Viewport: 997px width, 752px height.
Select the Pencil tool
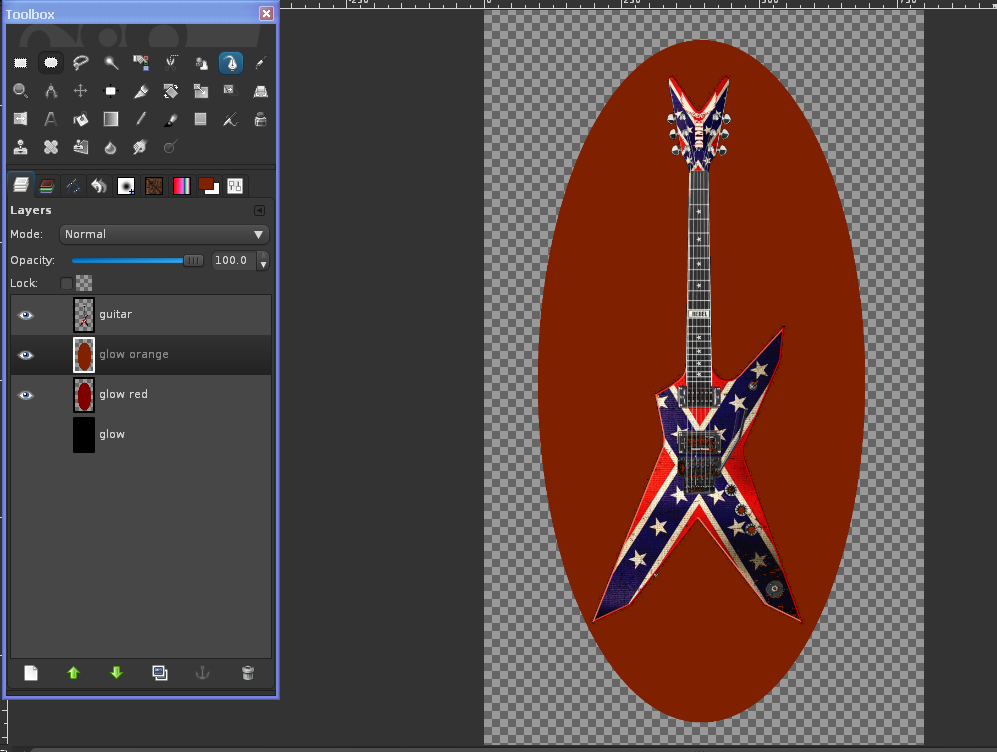tap(141, 119)
